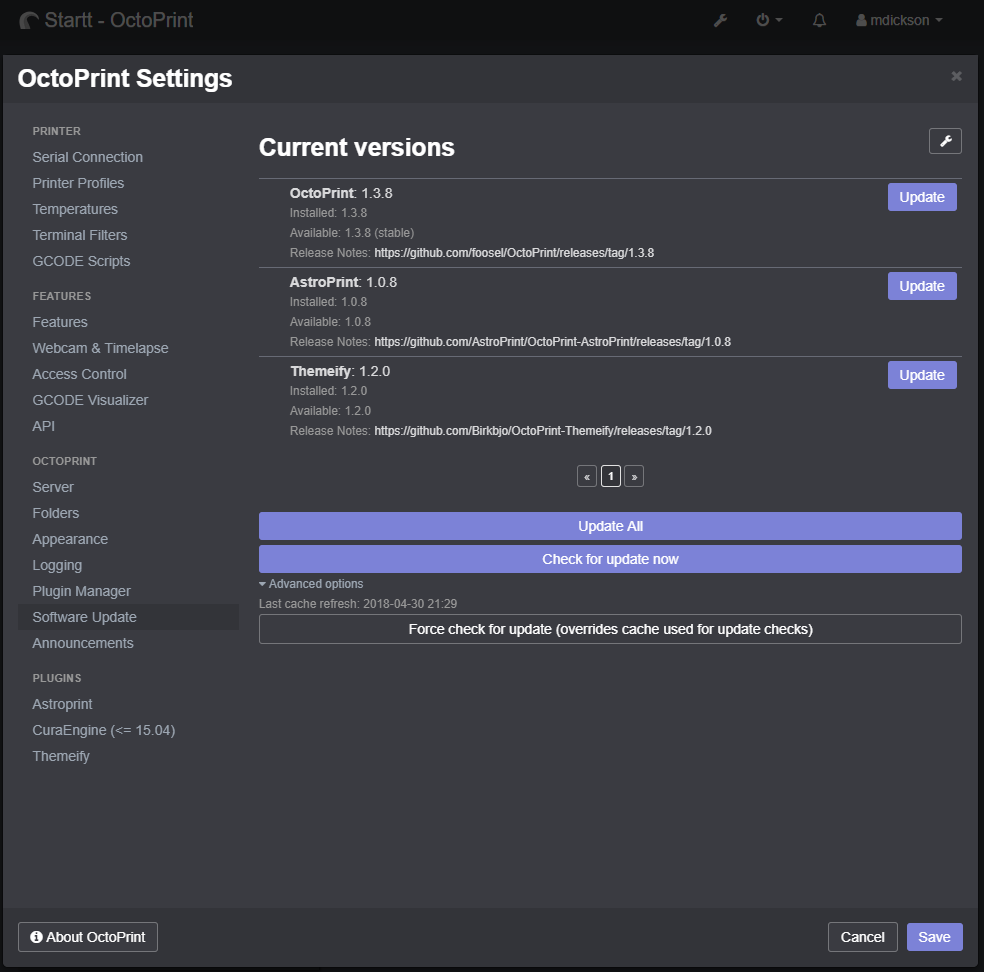
Task: Go to previous page of versions
Action: 587,476
